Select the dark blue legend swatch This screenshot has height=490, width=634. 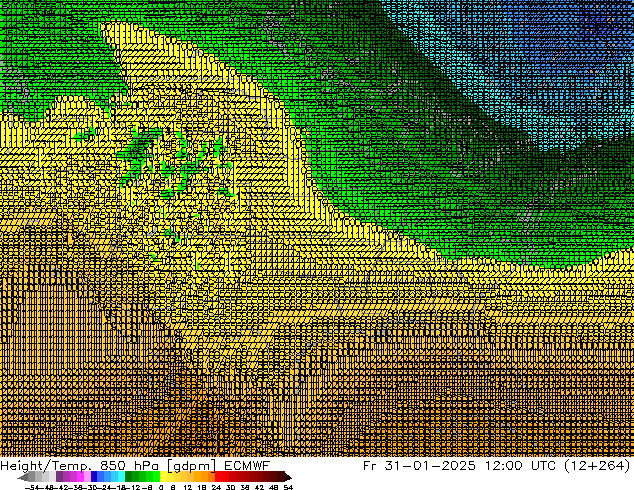click(94, 477)
